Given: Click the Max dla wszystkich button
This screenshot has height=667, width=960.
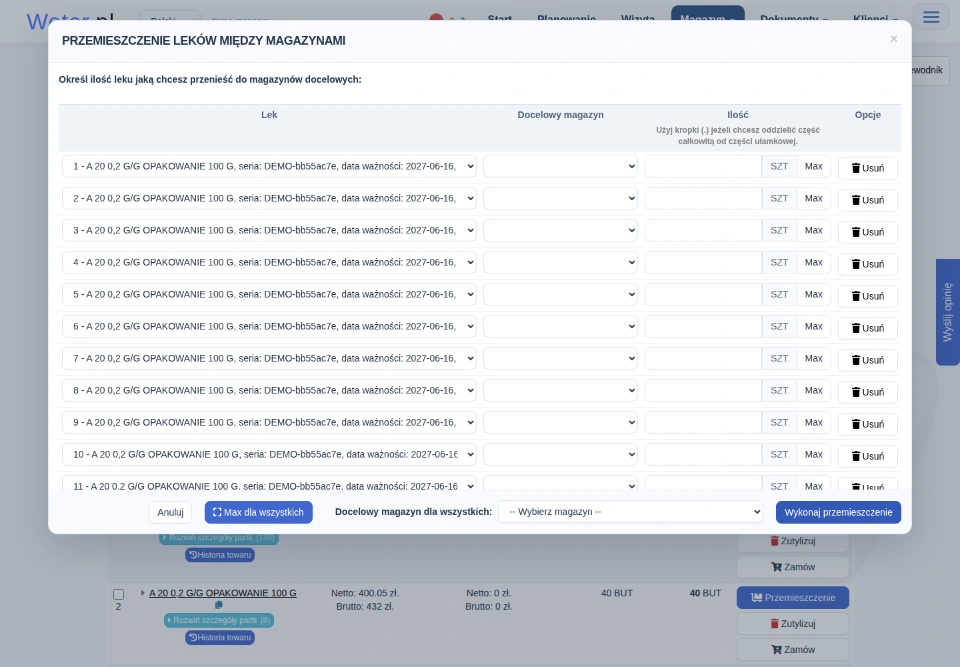Looking at the screenshot, I should (x=258, y=512).
